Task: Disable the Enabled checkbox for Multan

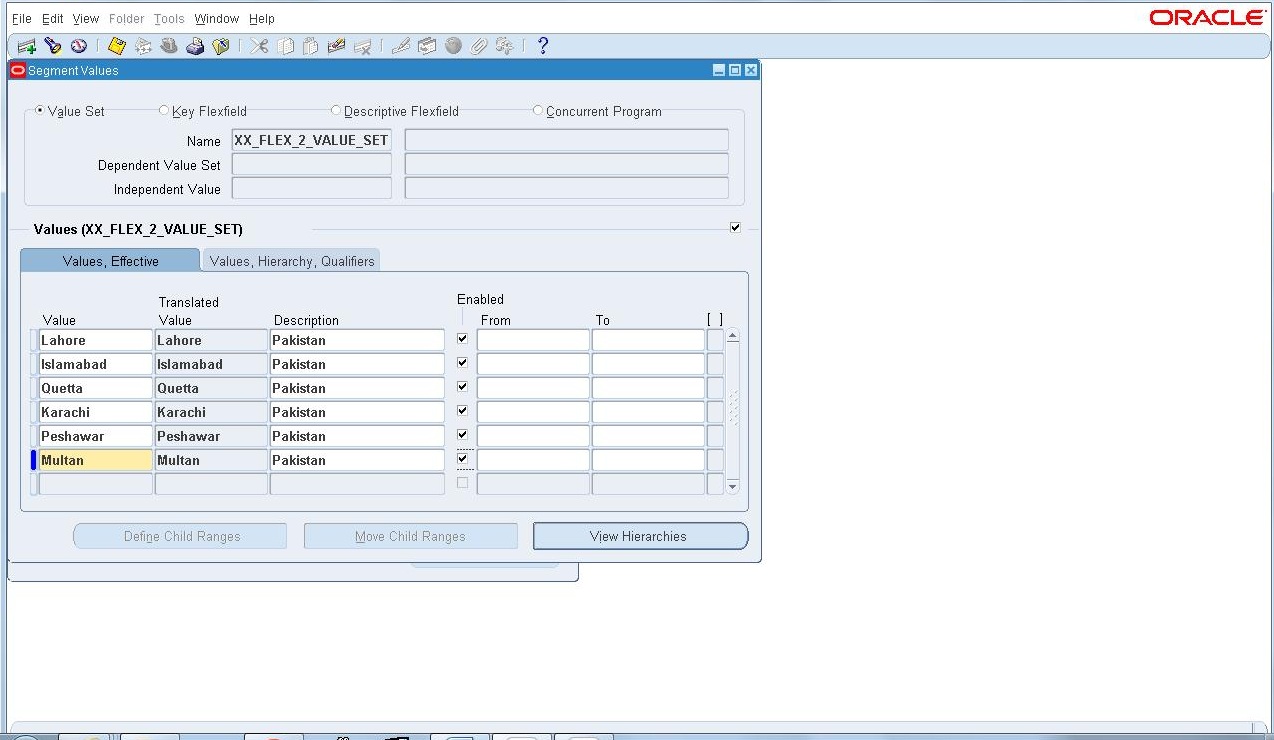Action: [x=463, y=458]
